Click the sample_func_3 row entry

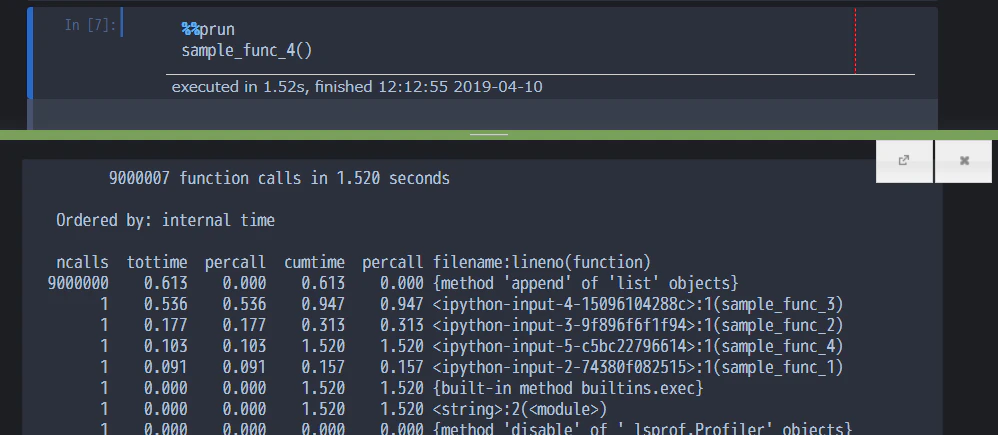pyautogui.click(x=638, y=304)
